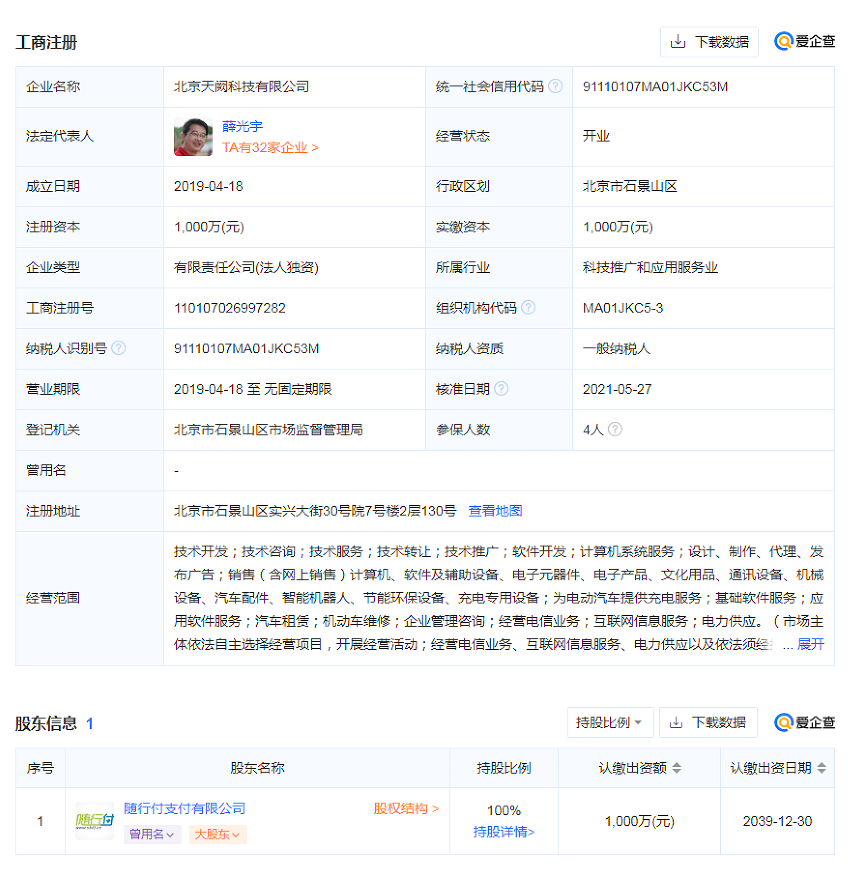Select 纳税人资质 value 一般纳税人
This screenshot has width=848, height=871.
coord(616,348)
